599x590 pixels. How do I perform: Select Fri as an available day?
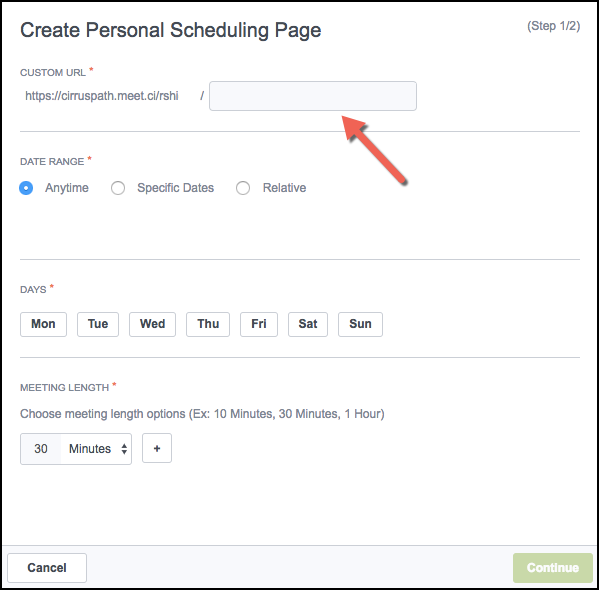(x=259, y=324)
